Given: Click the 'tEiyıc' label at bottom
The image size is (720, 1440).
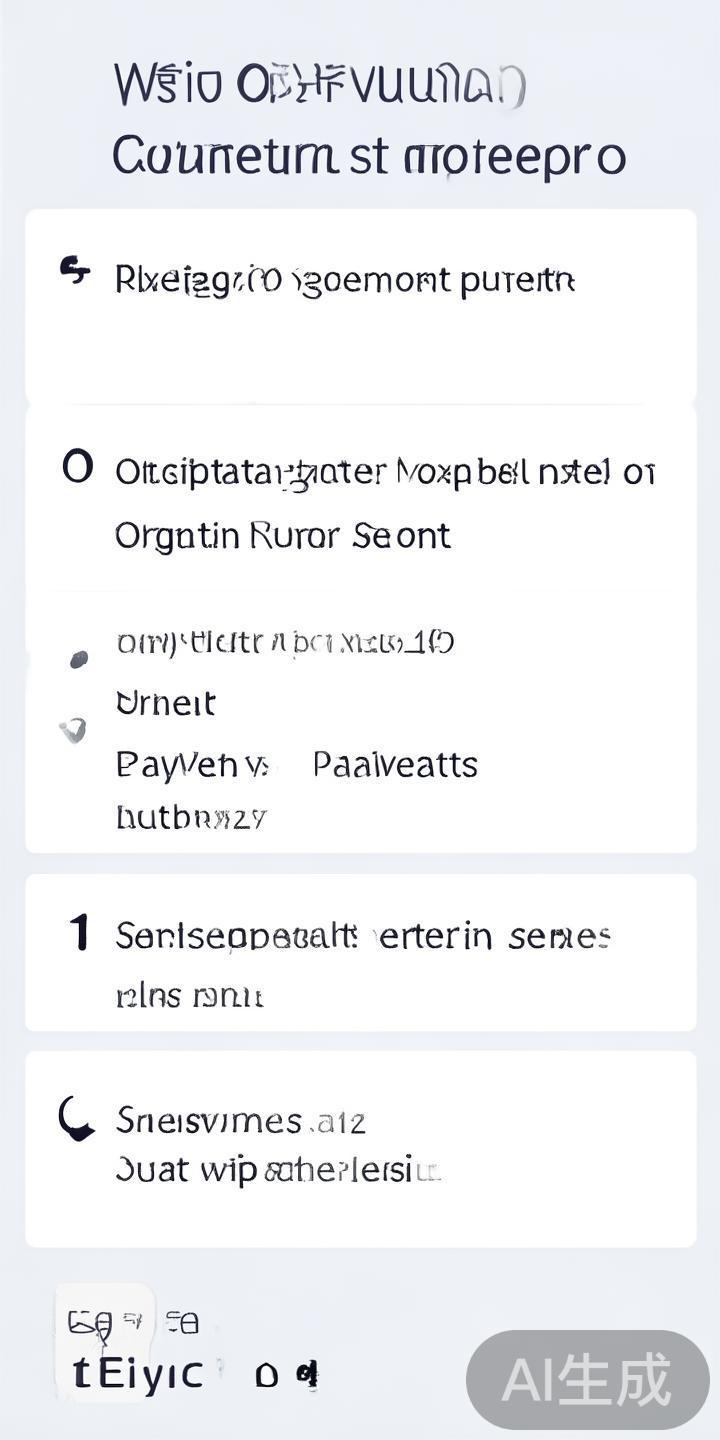Looking at the screenshot, I should [138, 1374].
